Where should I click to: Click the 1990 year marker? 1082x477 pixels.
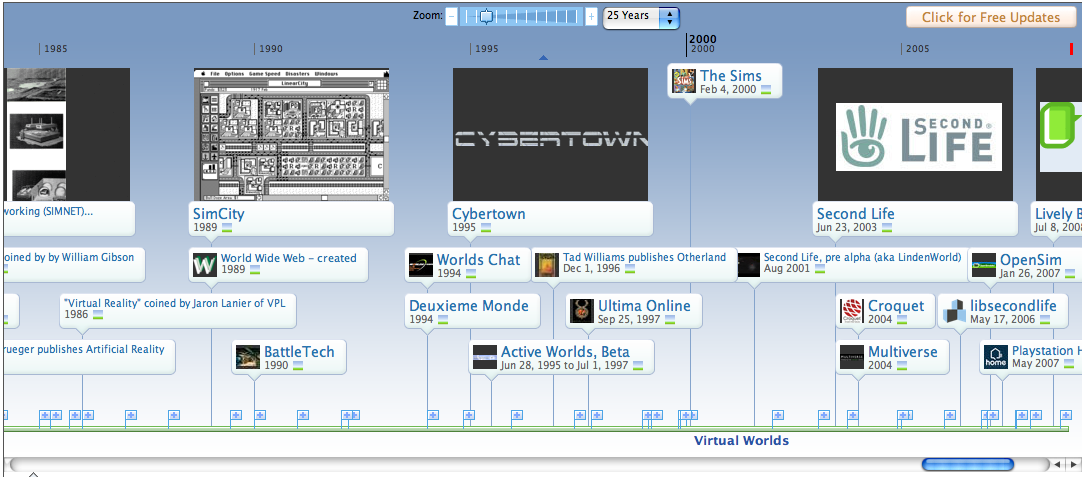point(271,49)
